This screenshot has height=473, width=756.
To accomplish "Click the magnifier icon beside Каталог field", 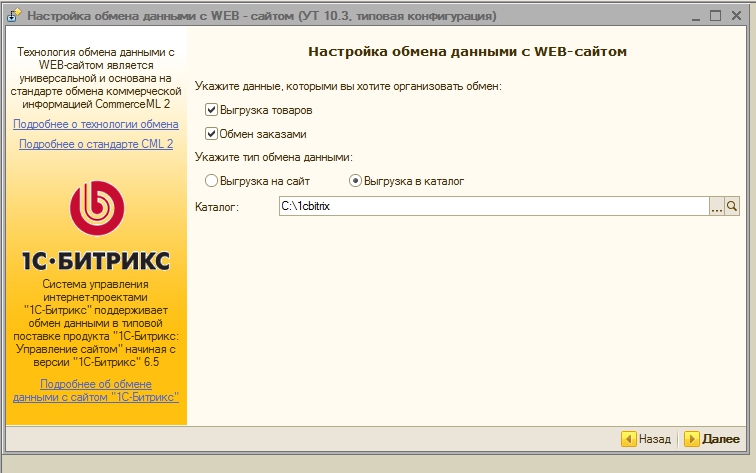I will 731,206.
